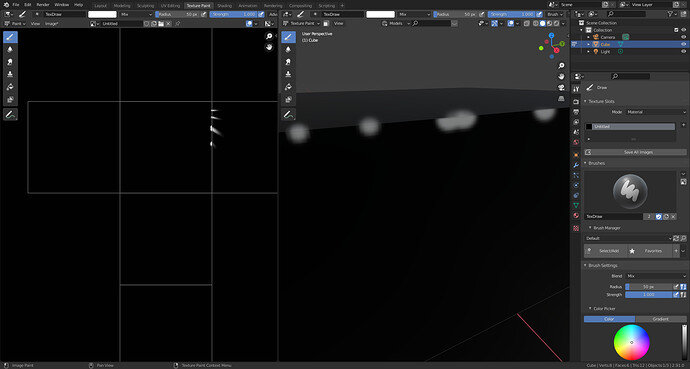
Task: Select the Smear tool in 3D viewport toolbar
Action: pyautogui.click(x=288, y=62)
